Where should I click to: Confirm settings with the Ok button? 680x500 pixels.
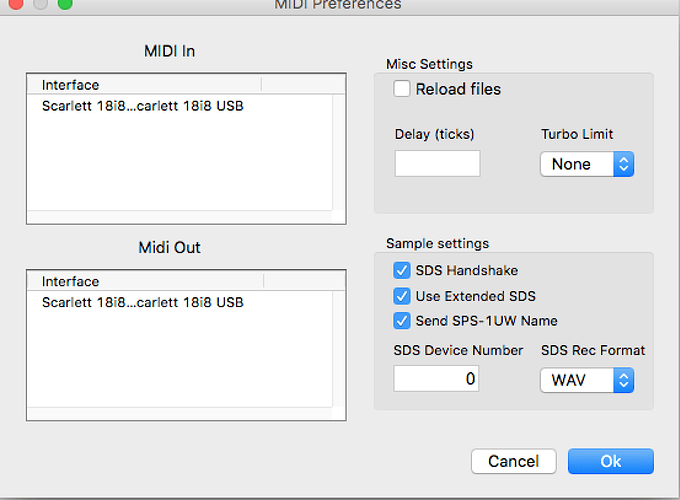[x=610, y=461]
